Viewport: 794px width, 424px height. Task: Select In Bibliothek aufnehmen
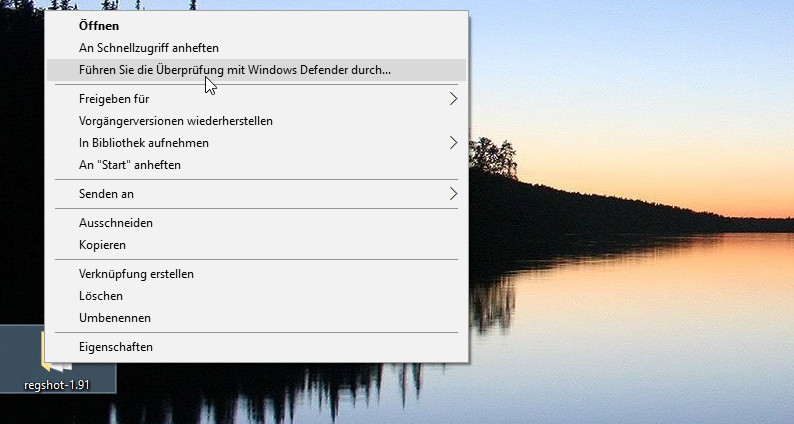257,143
